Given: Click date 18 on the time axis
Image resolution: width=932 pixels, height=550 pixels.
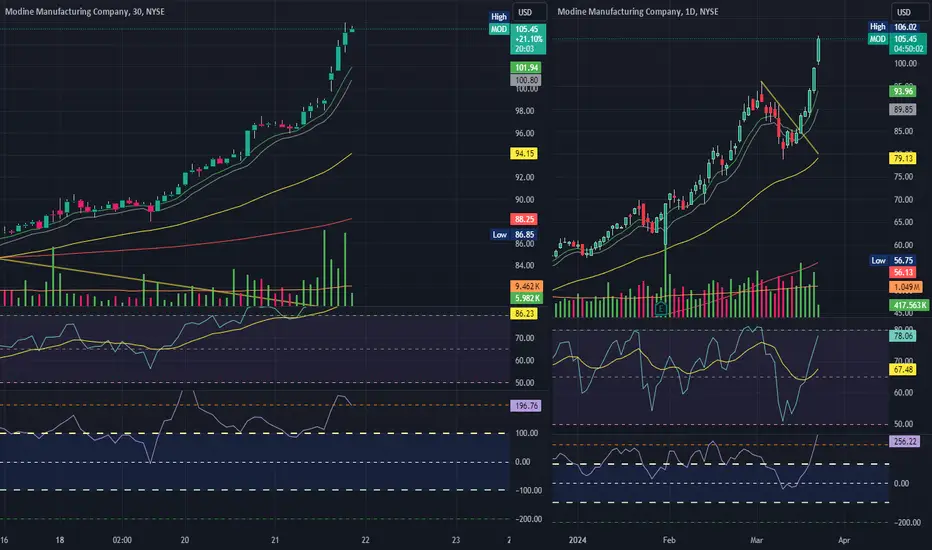Looking at the screenshot, I should point(59,540).
